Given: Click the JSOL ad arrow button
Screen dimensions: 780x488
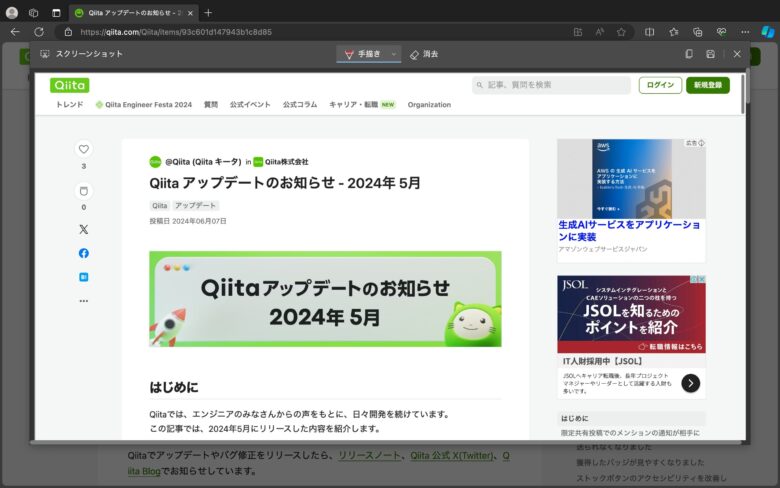Looking at the screenshot, I should point(690,383).
